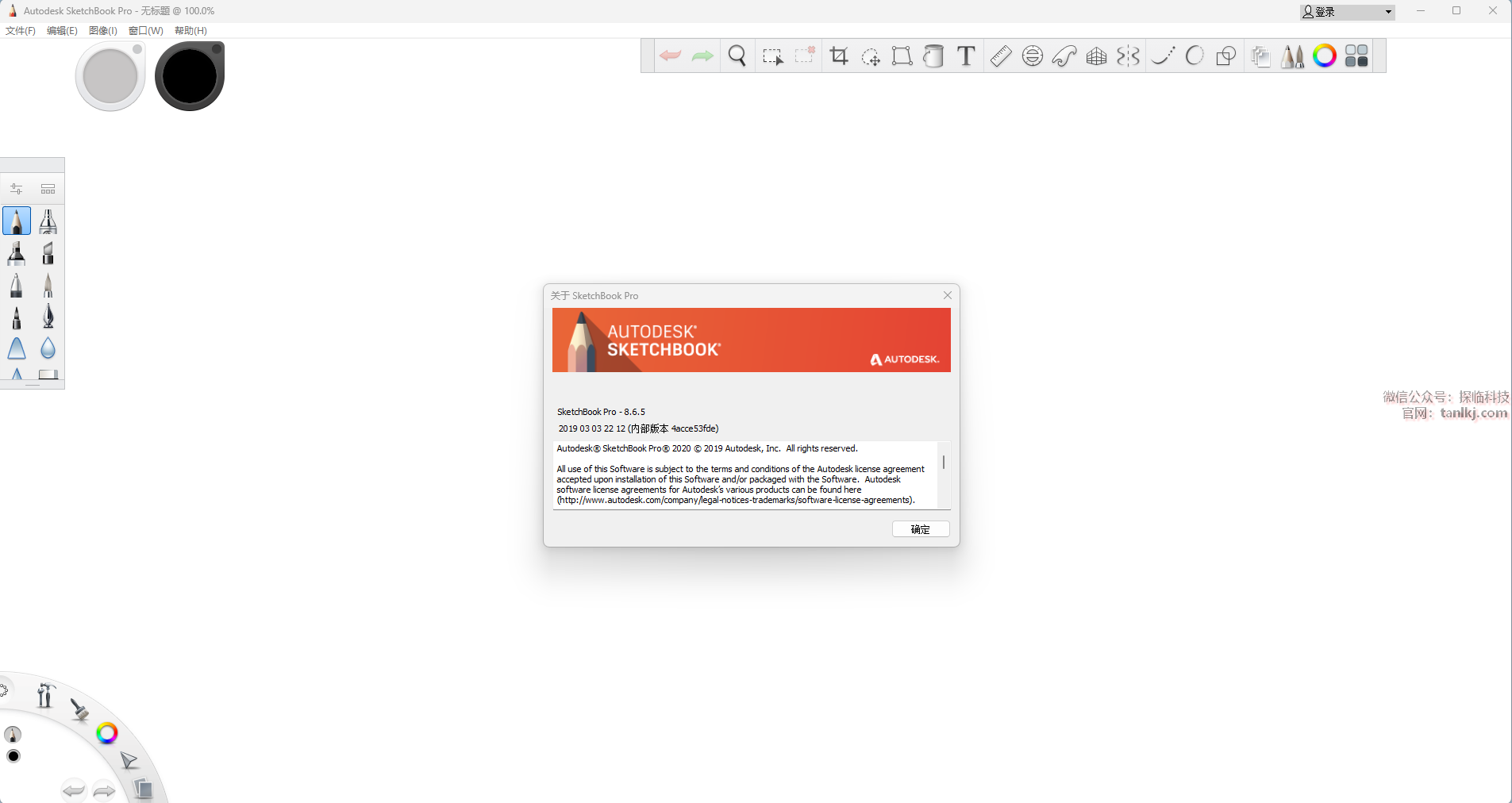Open the 窗口(W) menu
1512x803 pixels.
[x=146, y=31]
